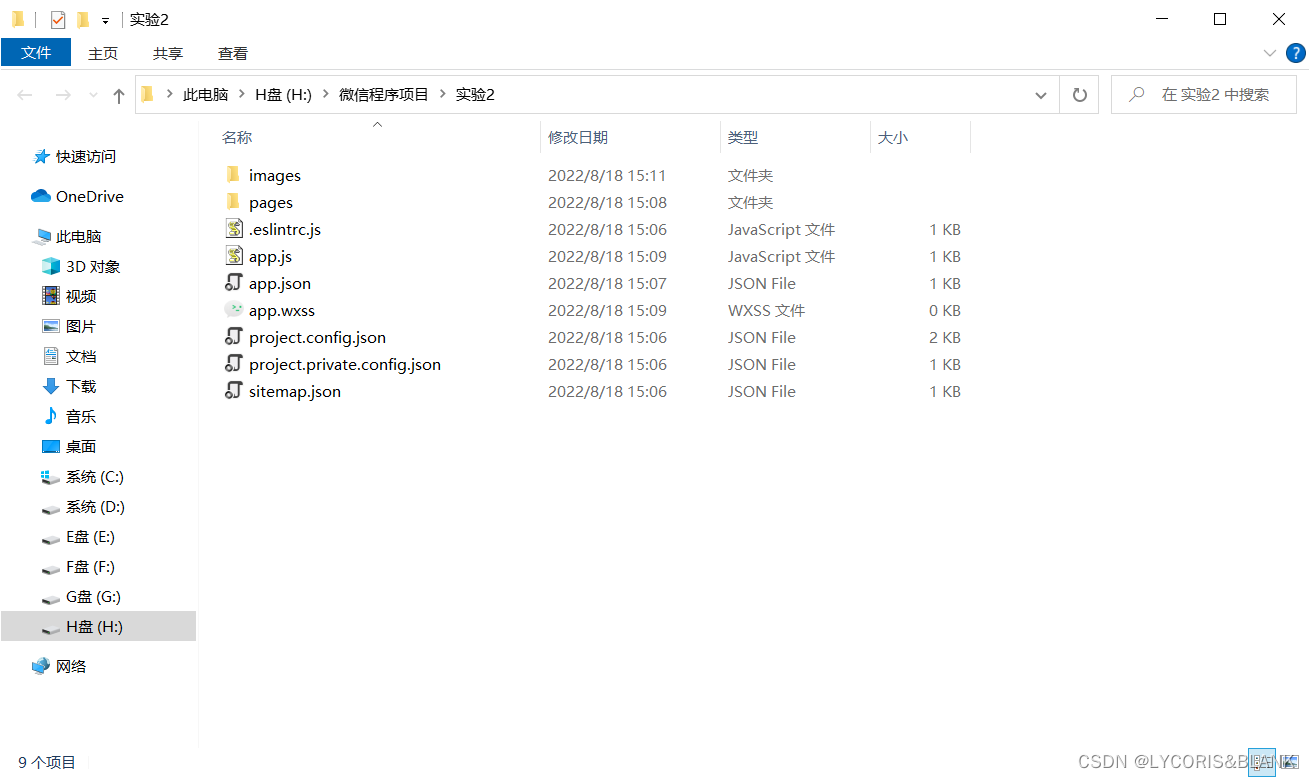Click the project.private.config.json file icon
Viewport: 1310px width, 778px height.
233,364
